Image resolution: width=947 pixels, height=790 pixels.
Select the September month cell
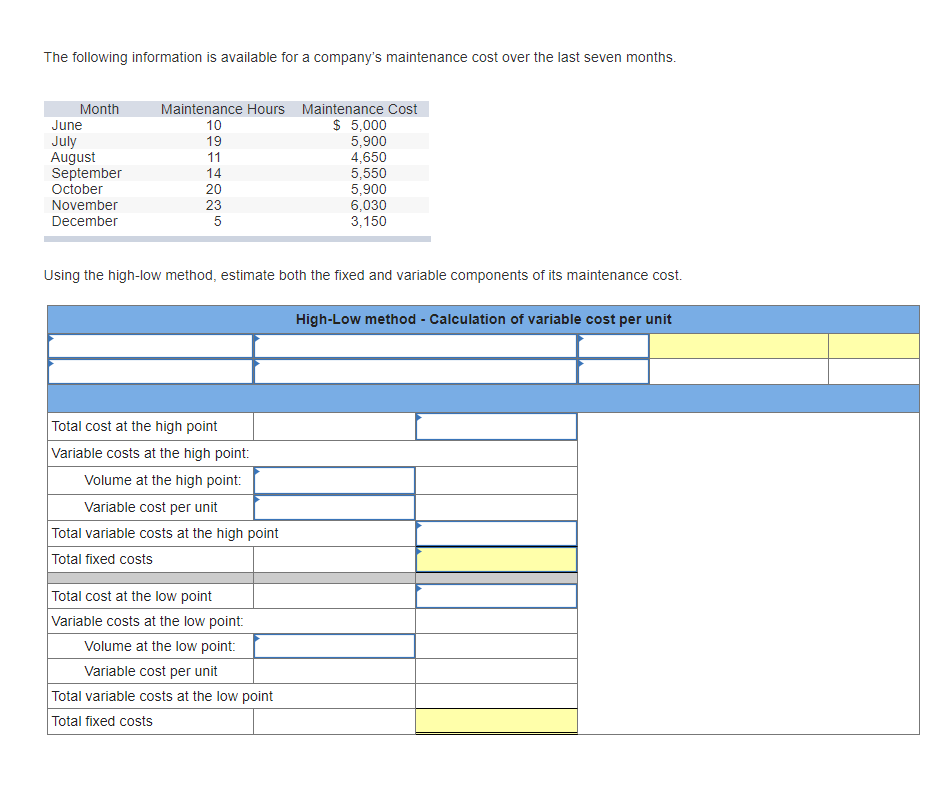(x=86, y=173)
